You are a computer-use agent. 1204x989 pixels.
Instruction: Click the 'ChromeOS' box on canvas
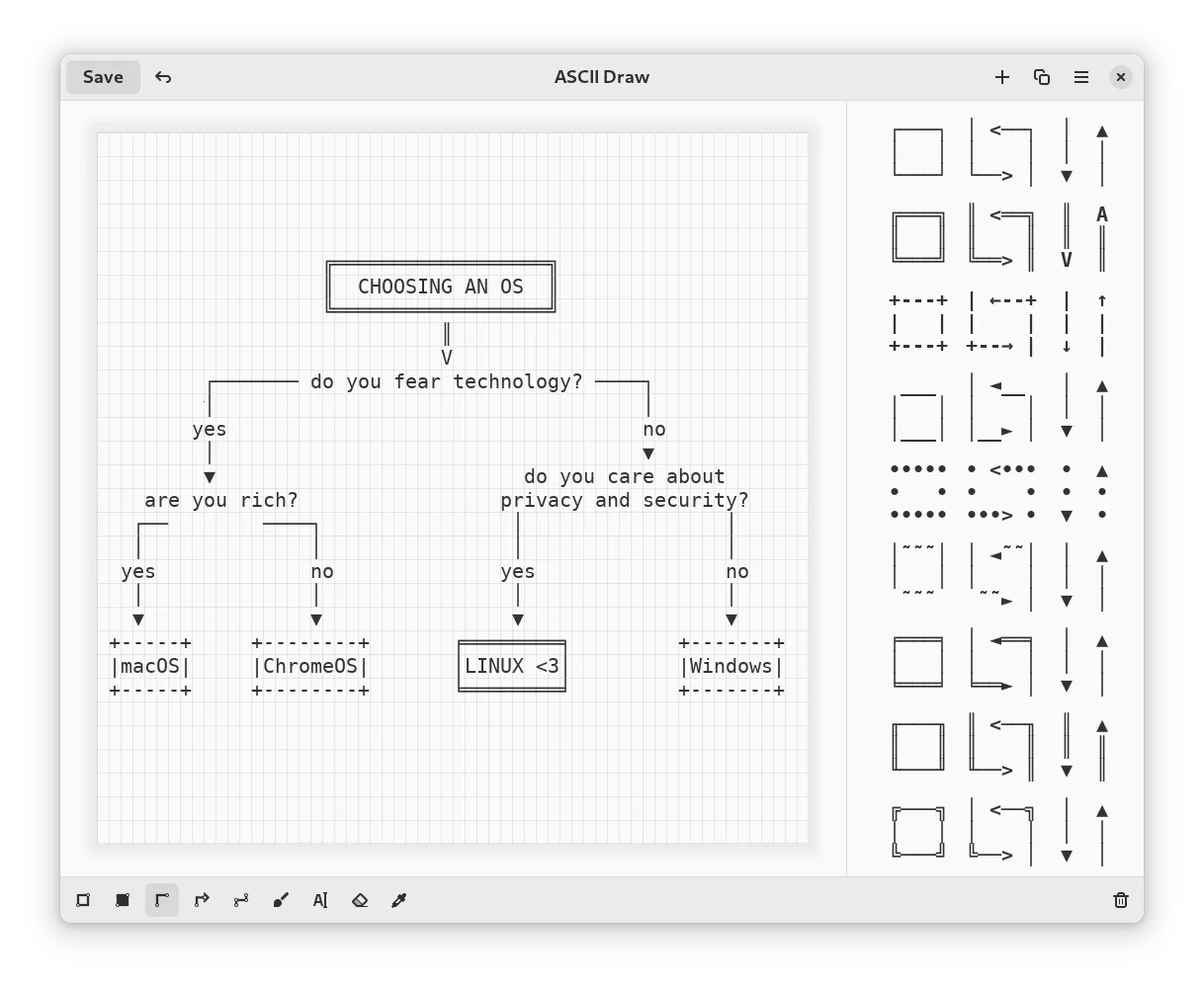tap(310, 666)
